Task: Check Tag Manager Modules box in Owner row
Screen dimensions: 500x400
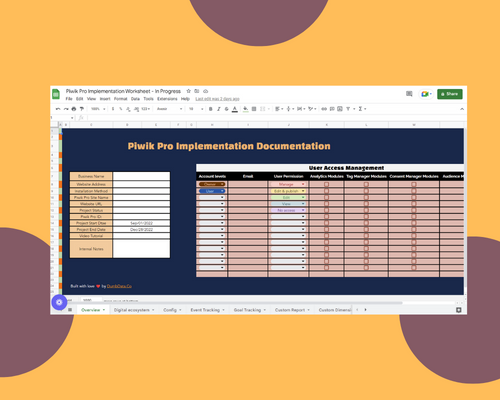Action: (366, 184)
